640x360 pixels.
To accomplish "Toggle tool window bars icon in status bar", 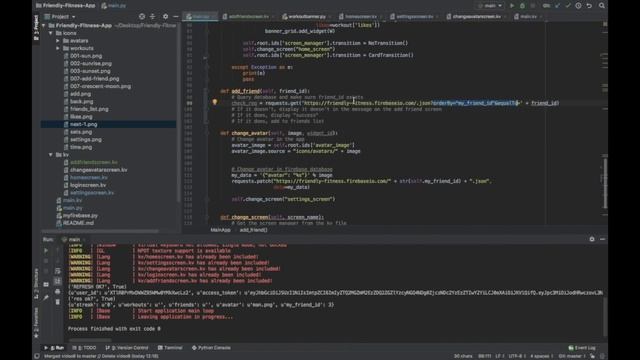I will click(x=37, y=356).
